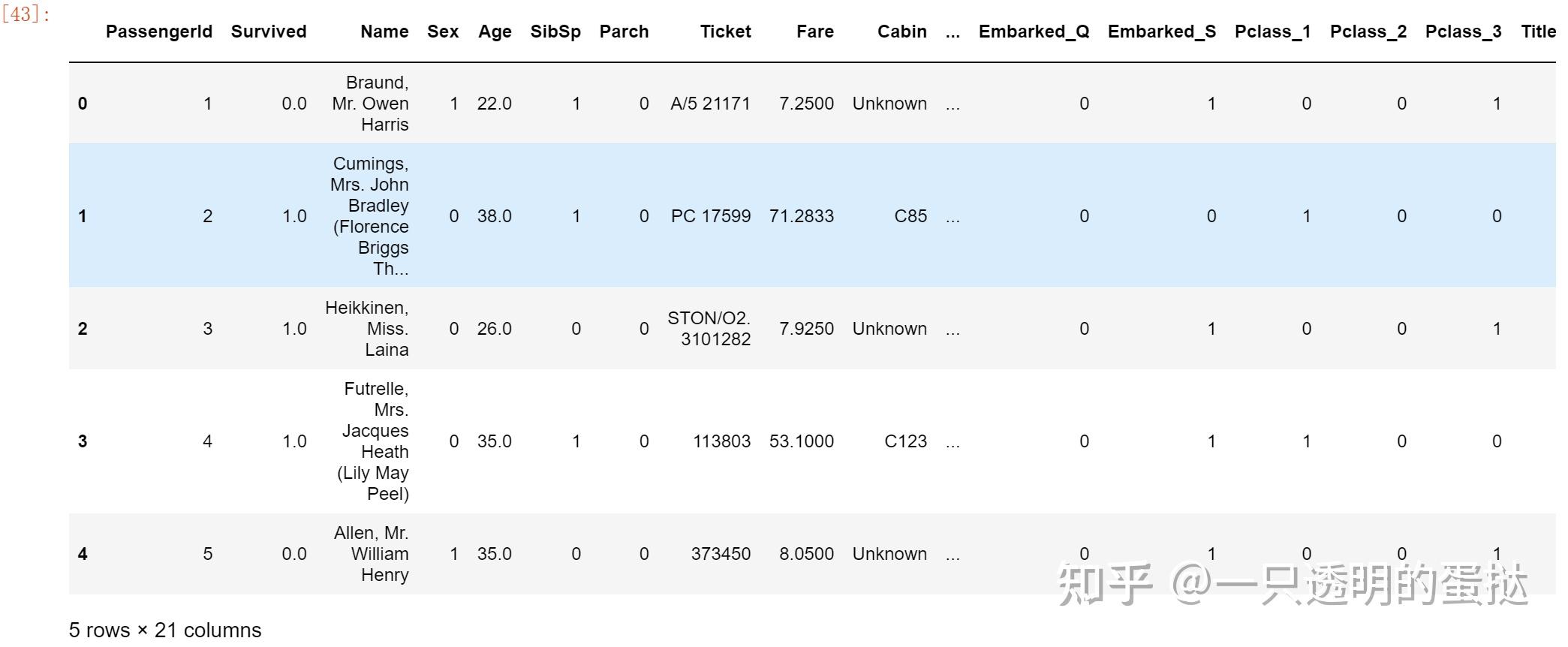The height and width of the screenshot is (647, 1568).
Task: Click the Pclass_3 column header
Action: tap(1464, 32)
